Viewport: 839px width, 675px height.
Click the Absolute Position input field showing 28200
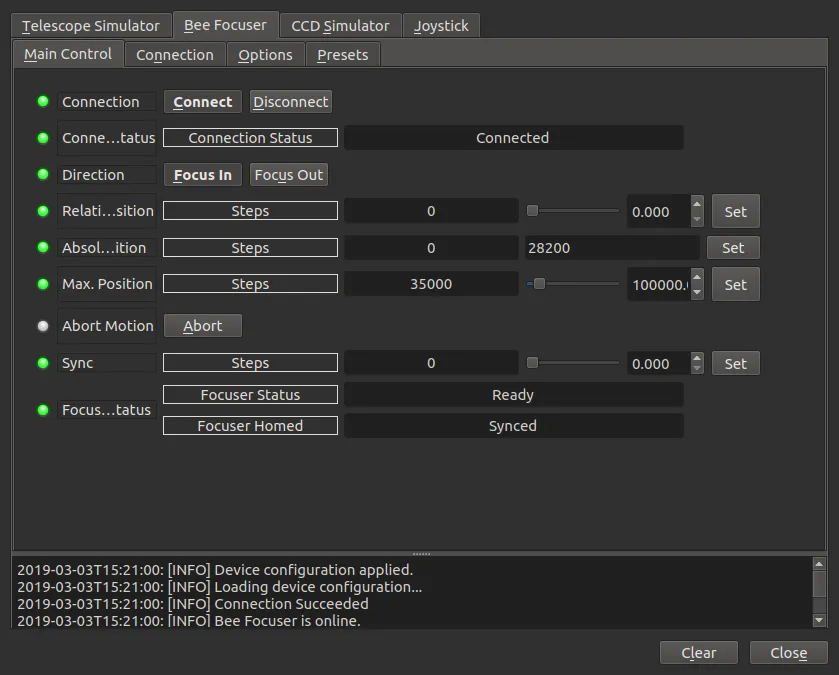[x=612, y=248]
